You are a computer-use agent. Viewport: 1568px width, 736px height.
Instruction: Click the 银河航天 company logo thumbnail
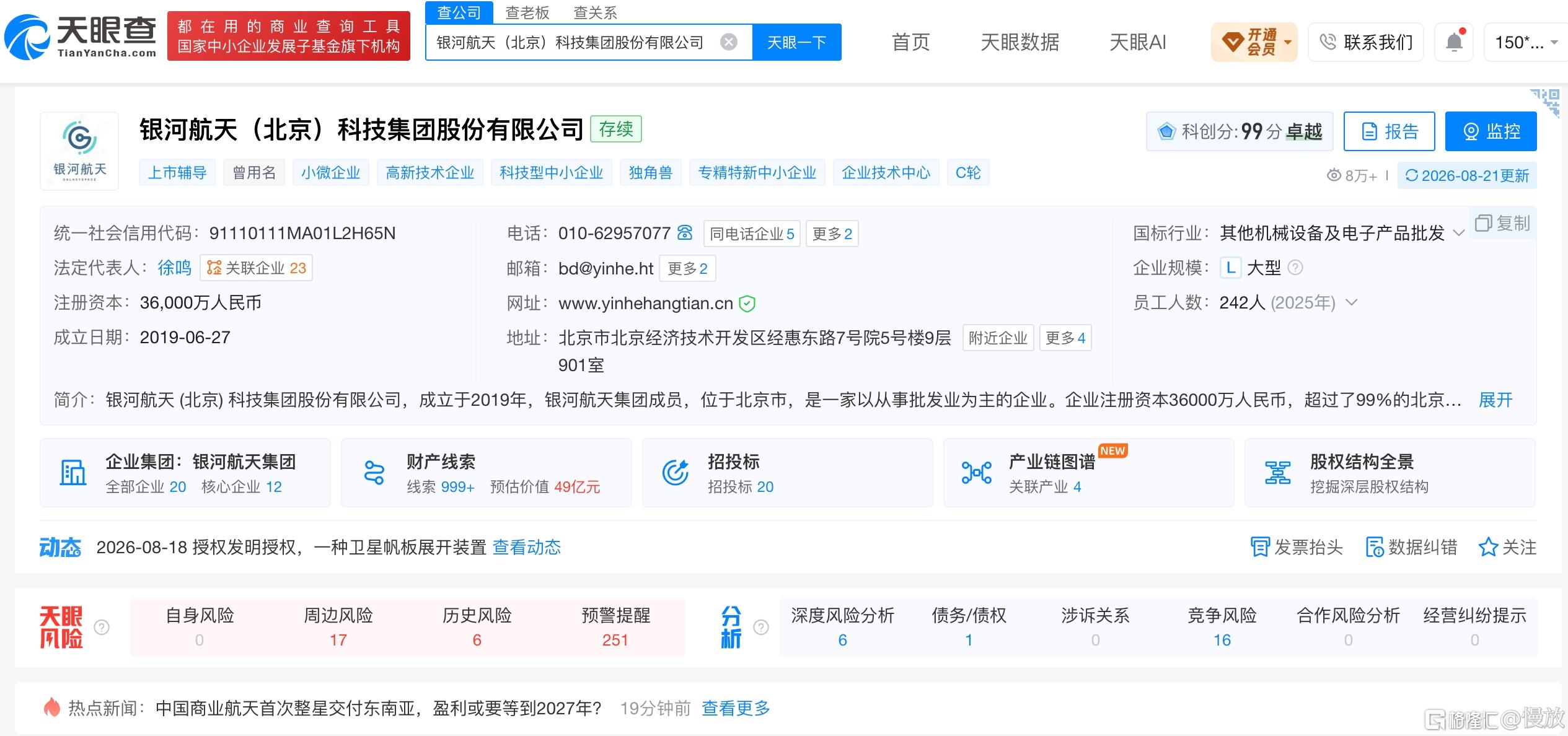[79, 151]
